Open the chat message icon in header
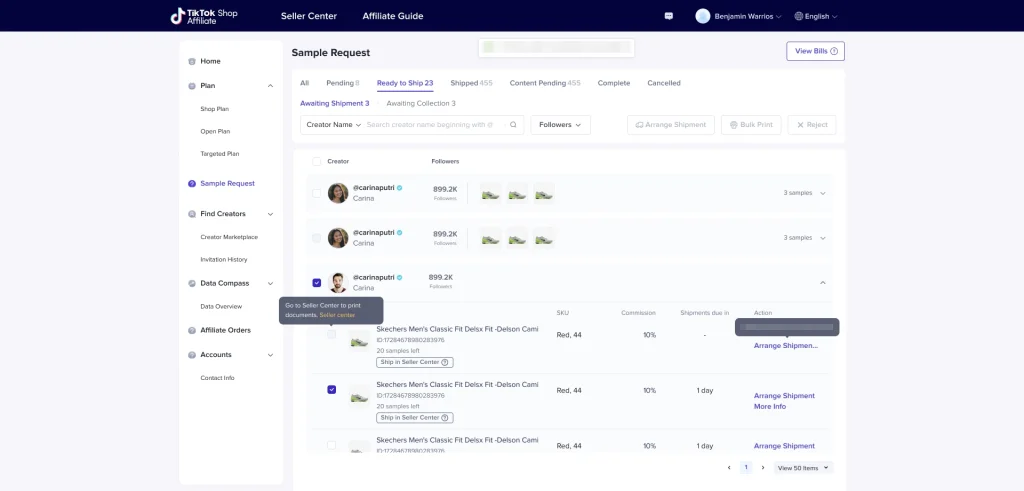The height and width of the screenshot is (491, 1024). click(669, 16)
